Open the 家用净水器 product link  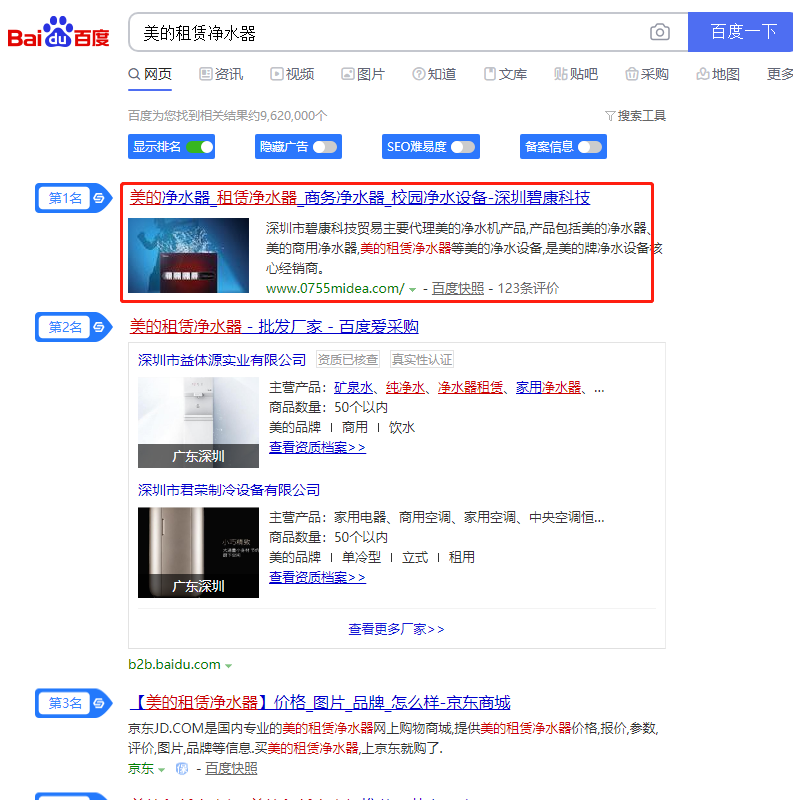point(548,388)
